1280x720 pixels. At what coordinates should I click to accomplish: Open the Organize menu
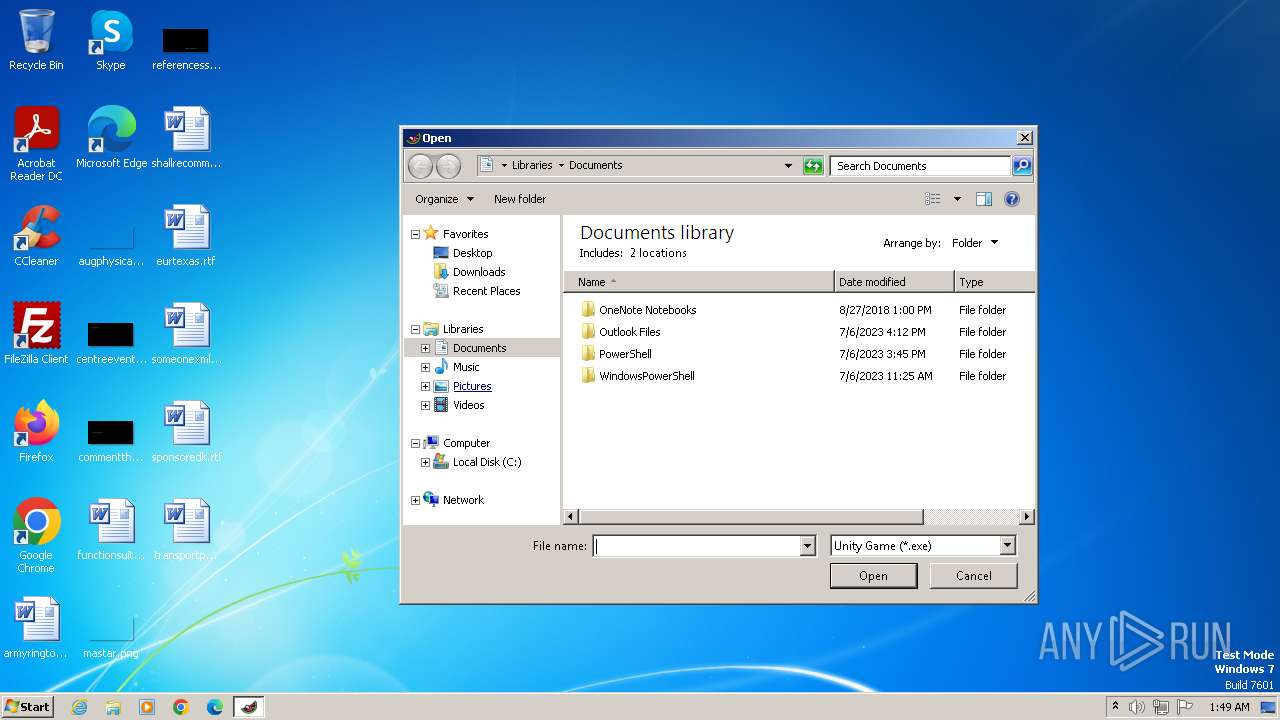444,199
